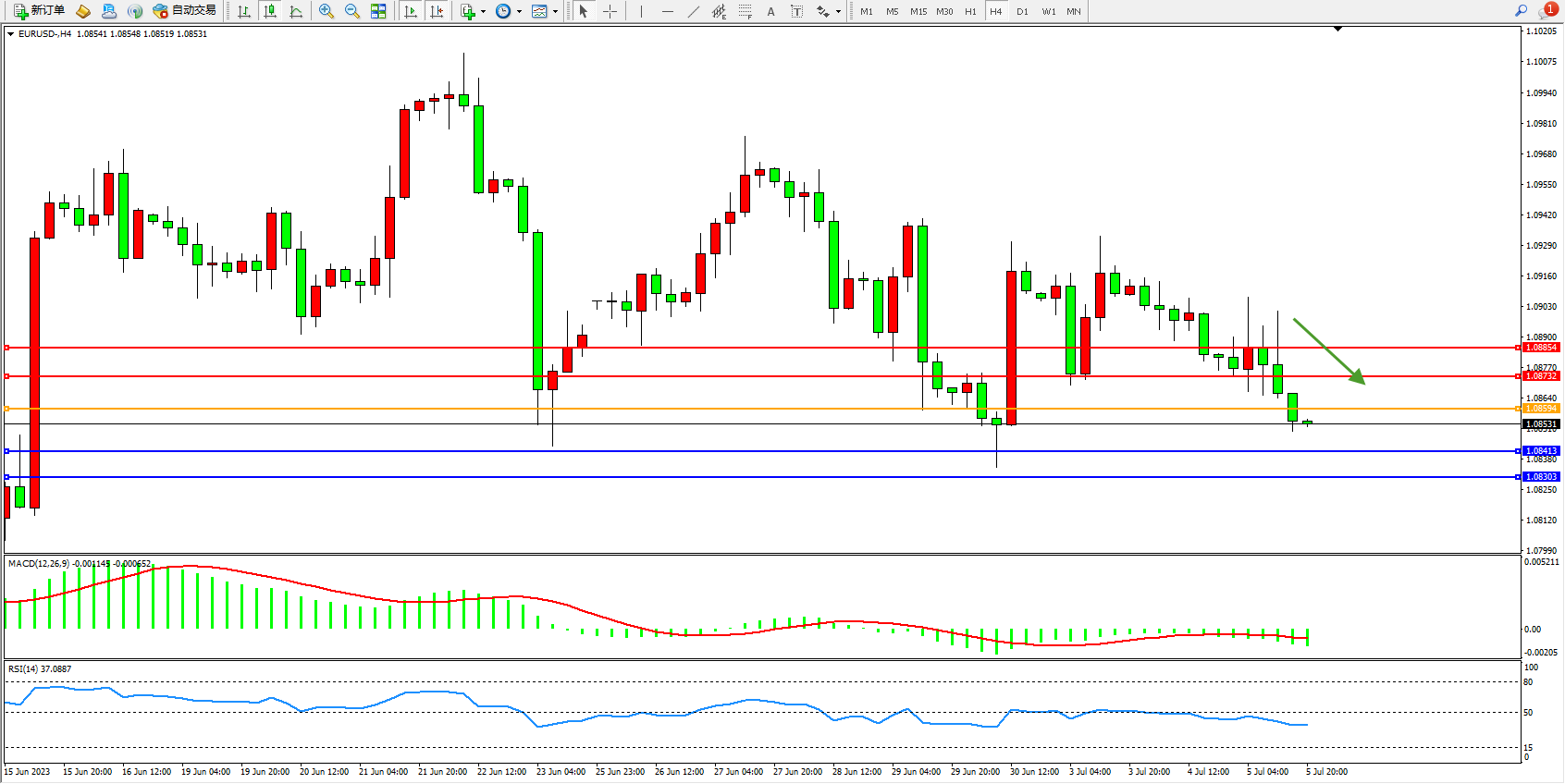Tile chart windows using the grid icon
Image resolution: width=1565 pixels, height=784 pixels.
378,11
